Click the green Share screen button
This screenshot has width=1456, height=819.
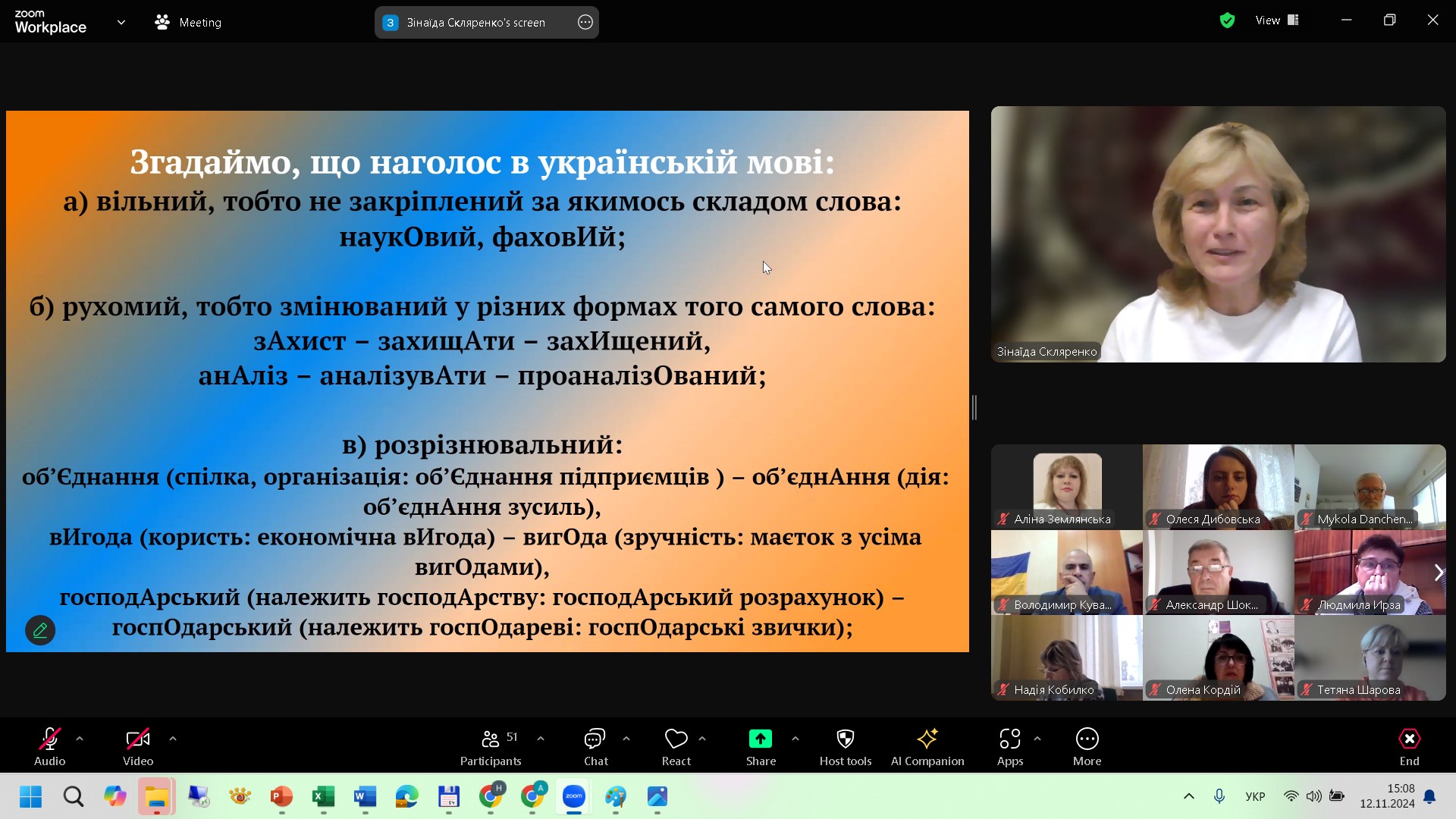click(760, 747)
